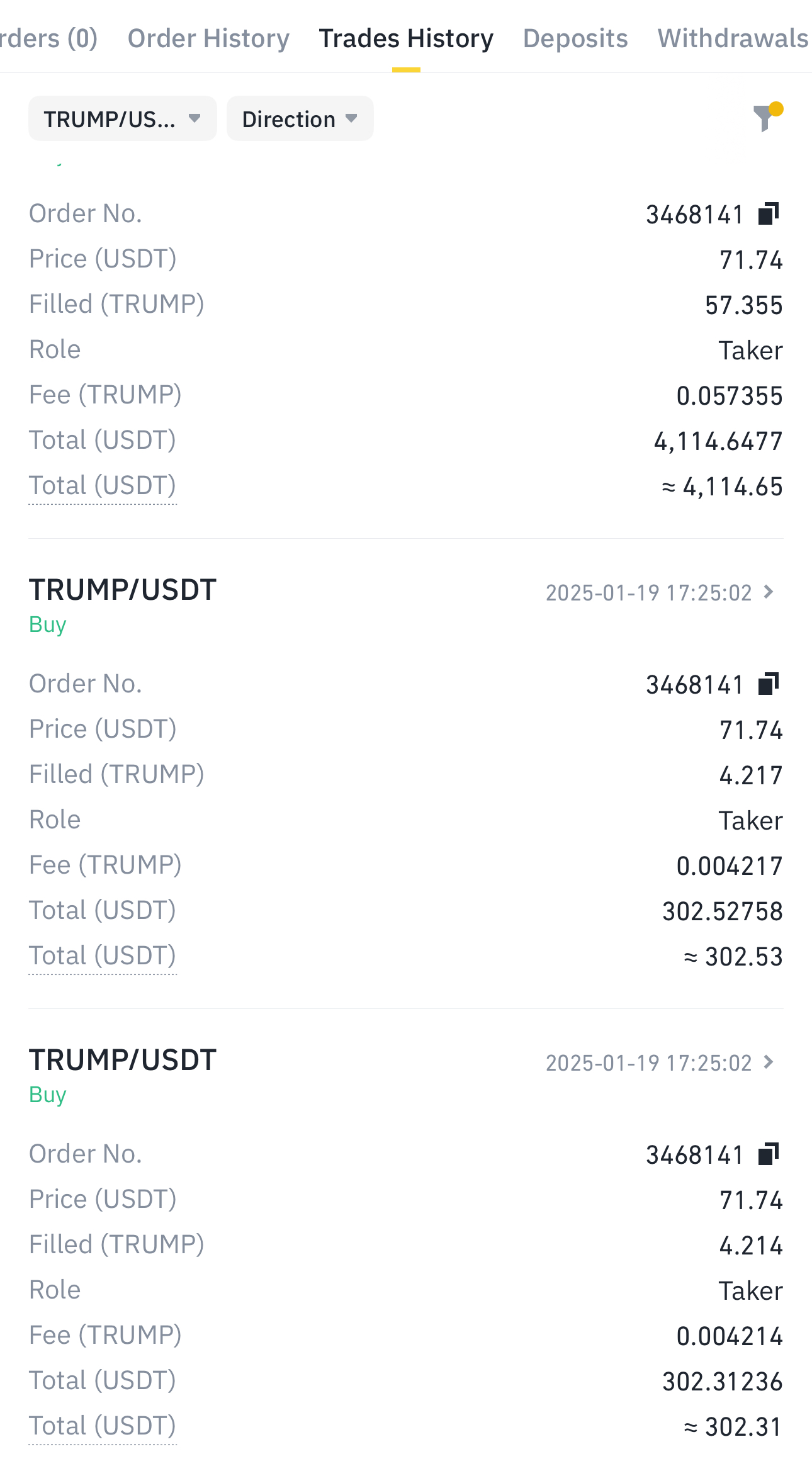The height and width of the screenshot is (1471, 812).
Task: Select the Trades History tab
Action: point(406,38)
